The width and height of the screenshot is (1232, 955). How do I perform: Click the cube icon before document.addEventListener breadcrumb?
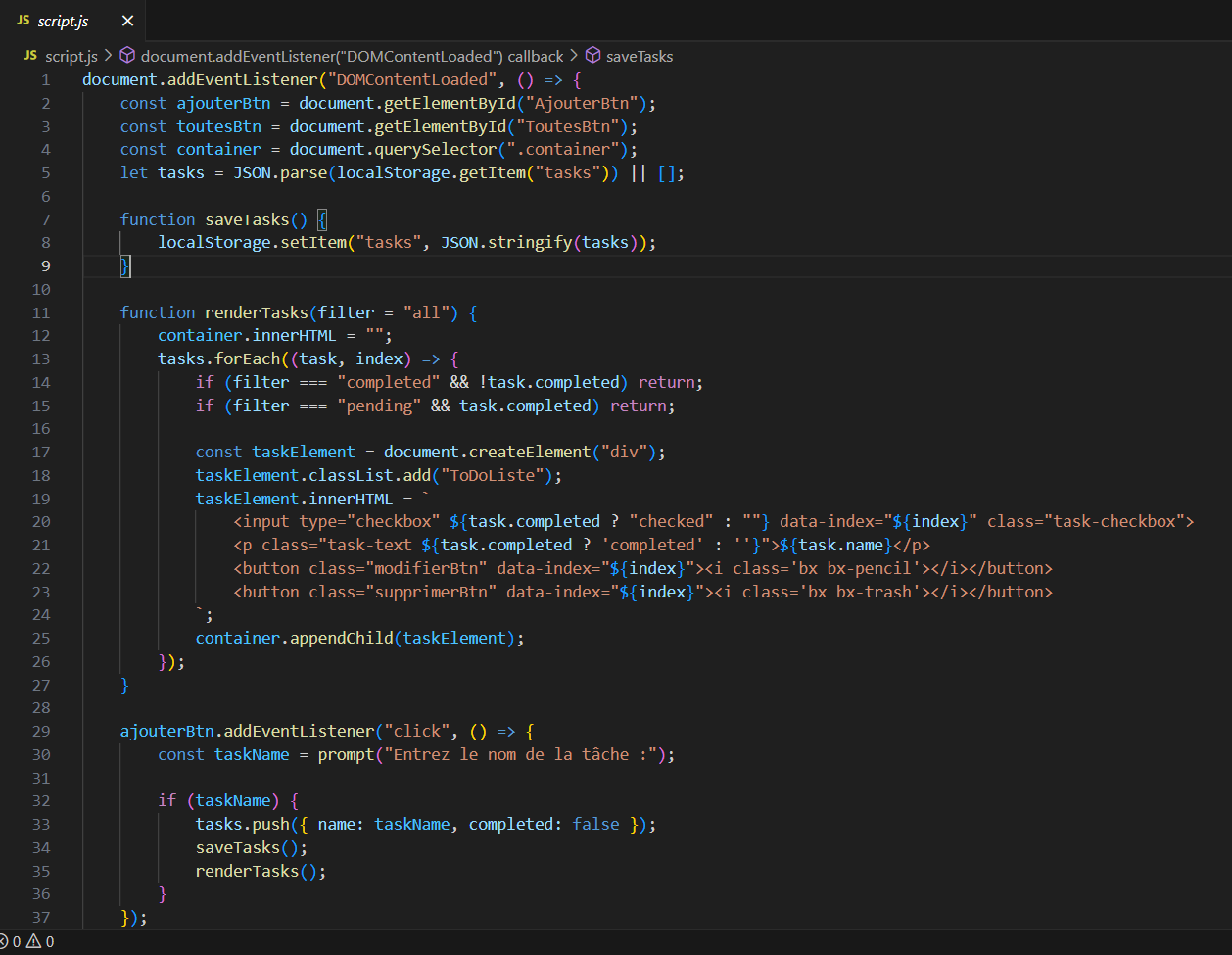coord(127,56)
